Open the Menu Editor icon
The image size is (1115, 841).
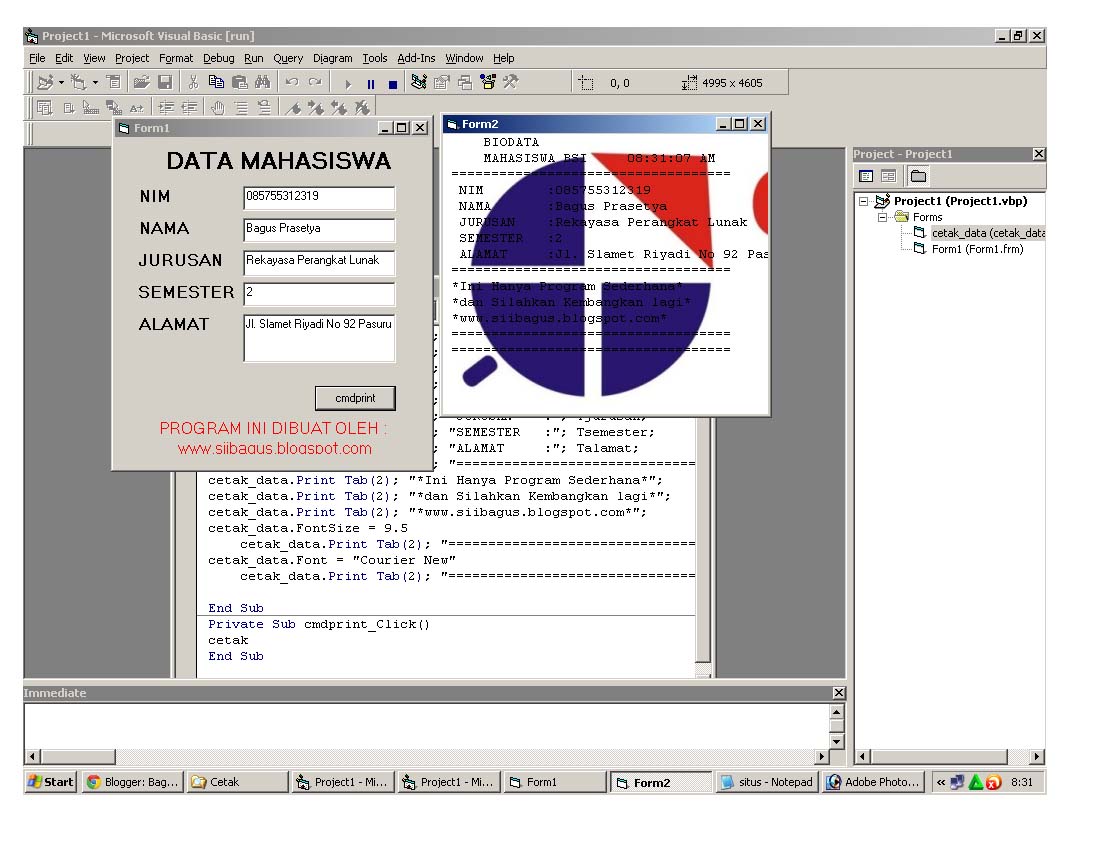click(x=111, y=82)
